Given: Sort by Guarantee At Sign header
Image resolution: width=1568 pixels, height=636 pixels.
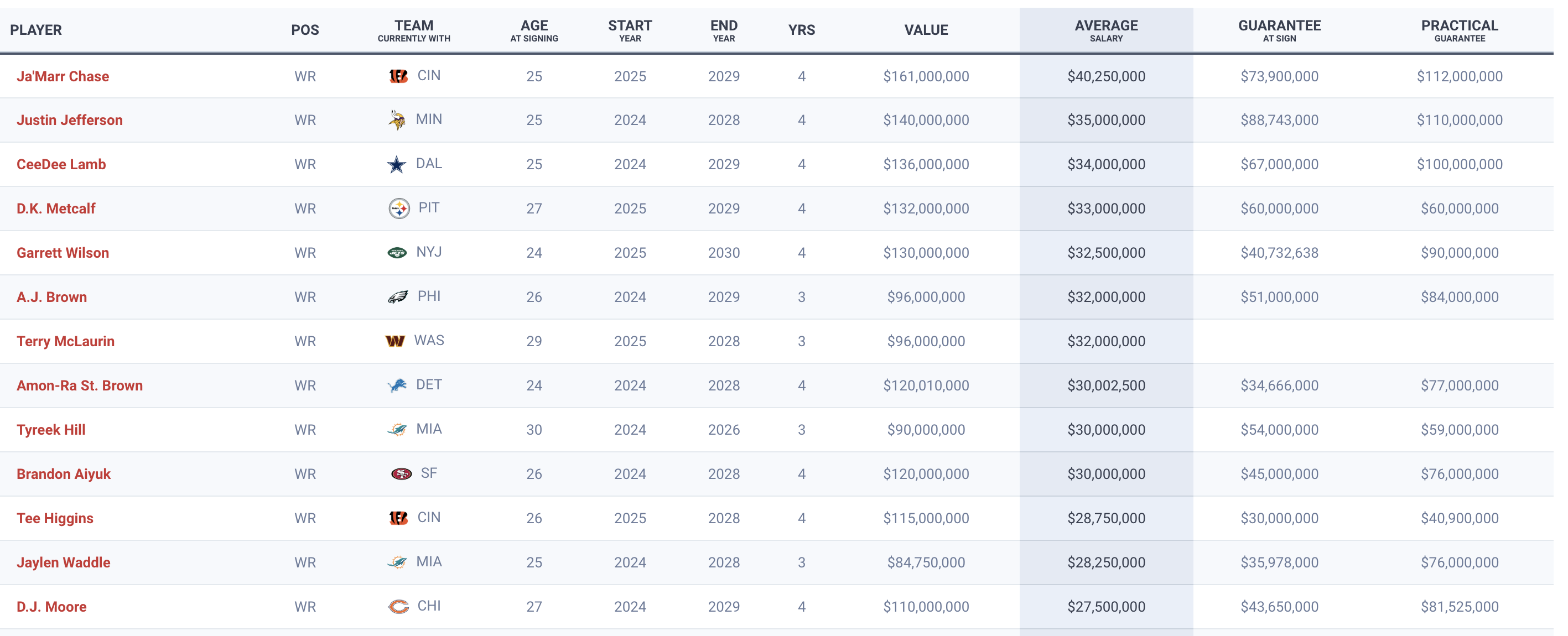Looking at the screenshot, I should tap(1279, 30).
